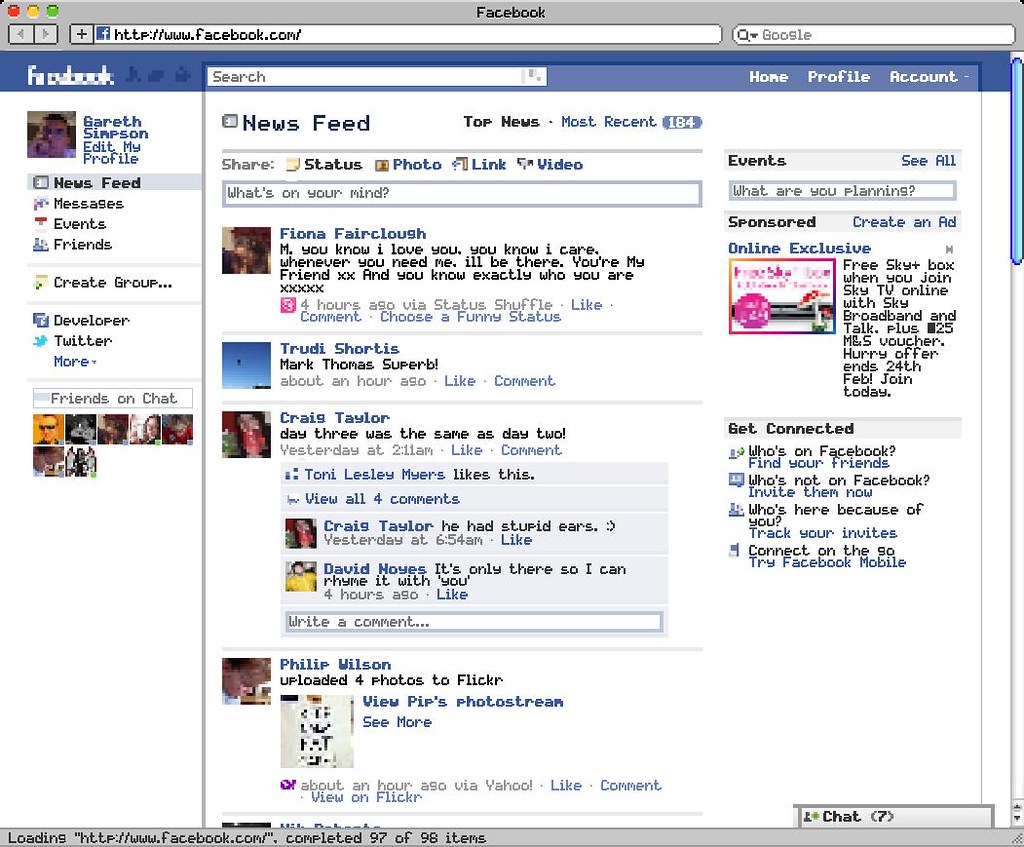Click Gareth Simpson's profile picture
The width and height of the screenshot is (1024, 847).
click(52, 135)
